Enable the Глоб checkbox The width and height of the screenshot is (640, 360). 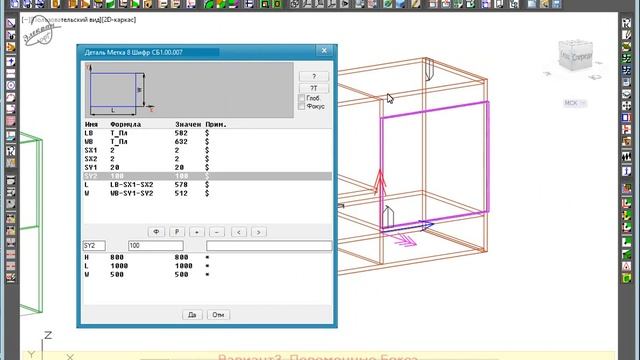pos(301,98)
